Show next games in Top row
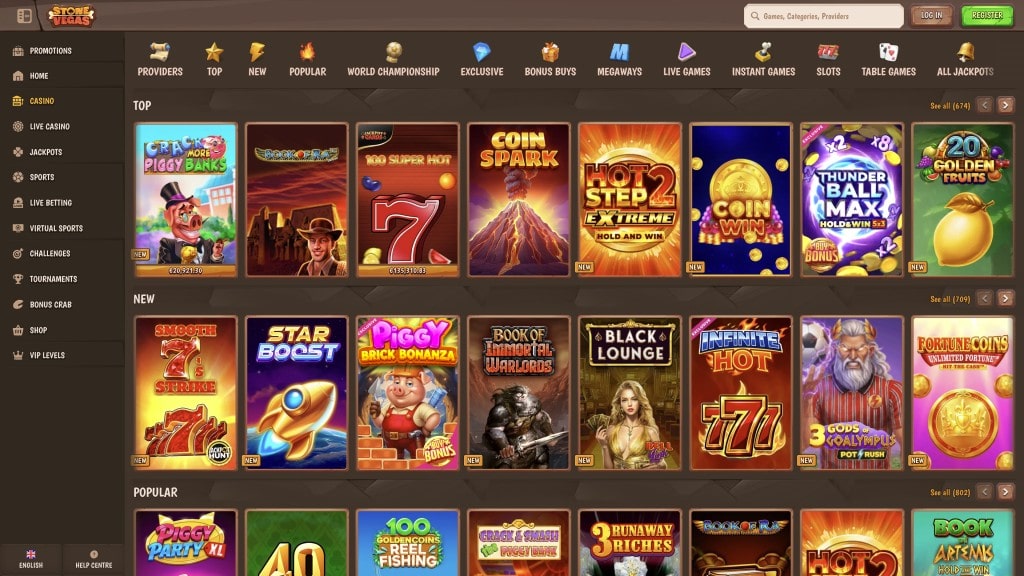This screenshot has width=1024, height=576. [x=1006, y=104]
